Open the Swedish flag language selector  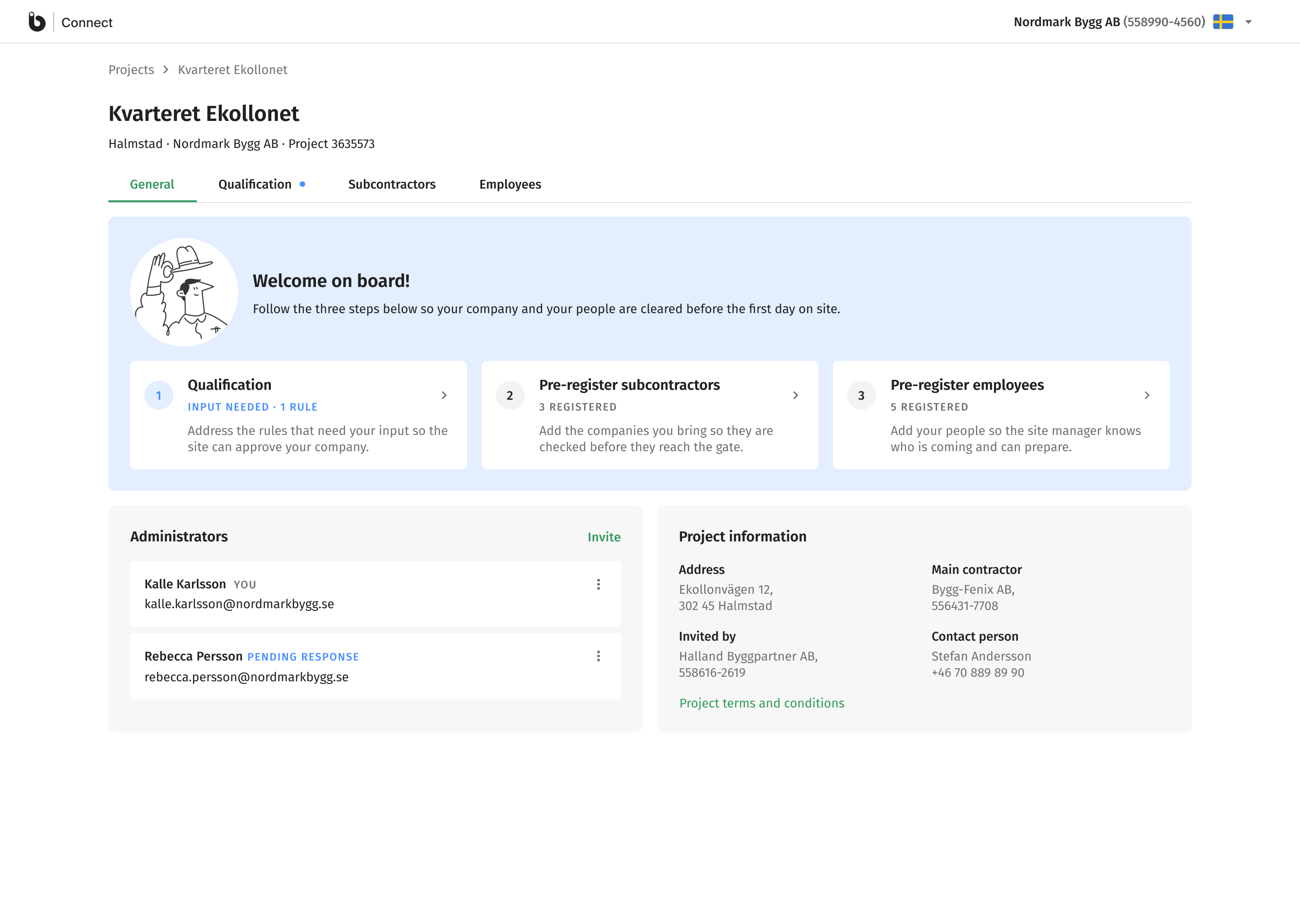(x=1223, y=22)
